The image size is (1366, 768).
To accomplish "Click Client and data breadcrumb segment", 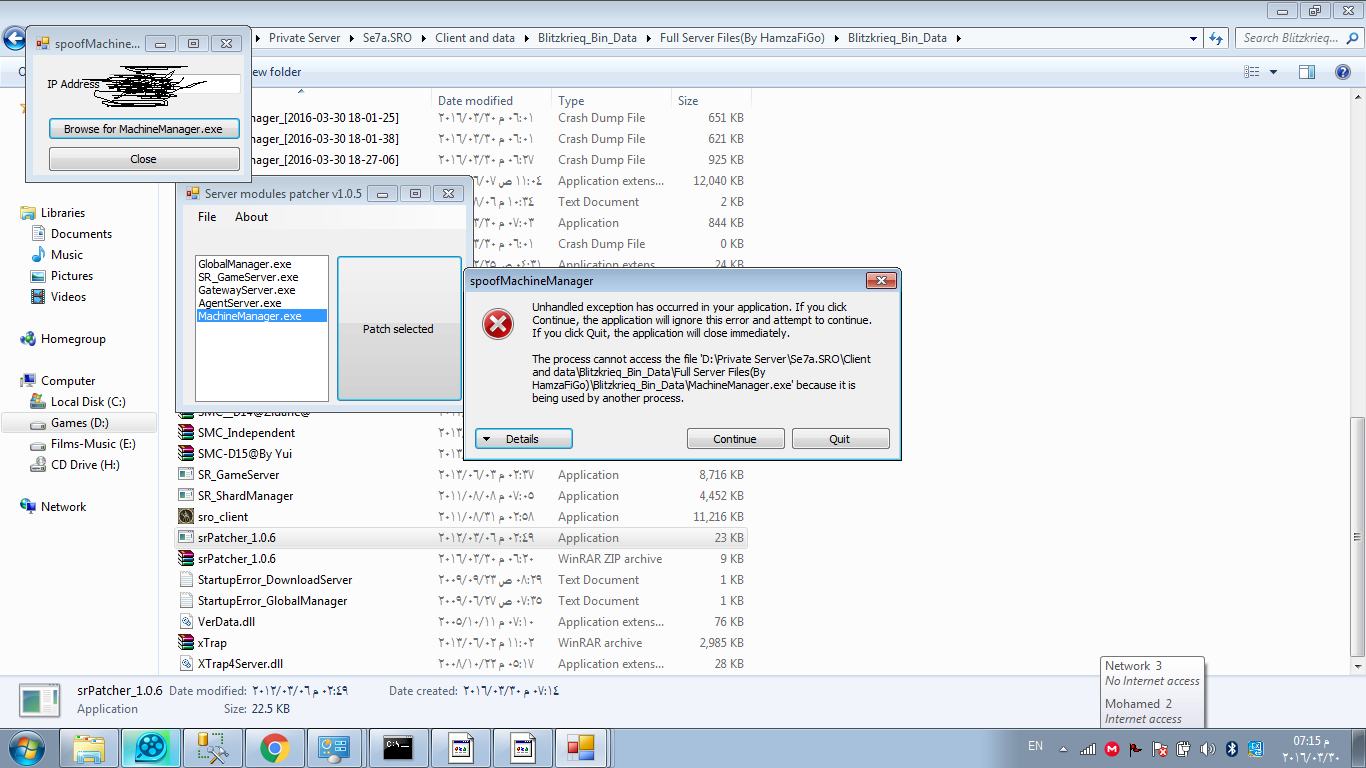I will coord(475,38).
